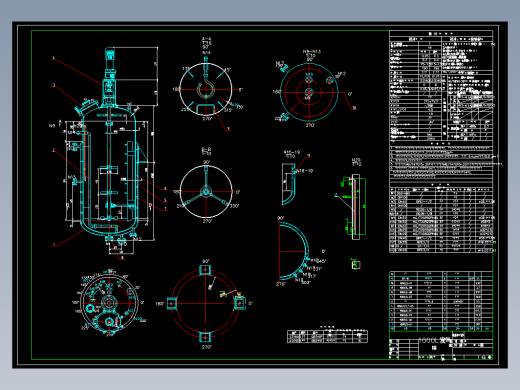Click the 270° label below the N9~N13 view
Image resolution: width=520 pixels, height=390 pixels.
click(x=310, y=125)
